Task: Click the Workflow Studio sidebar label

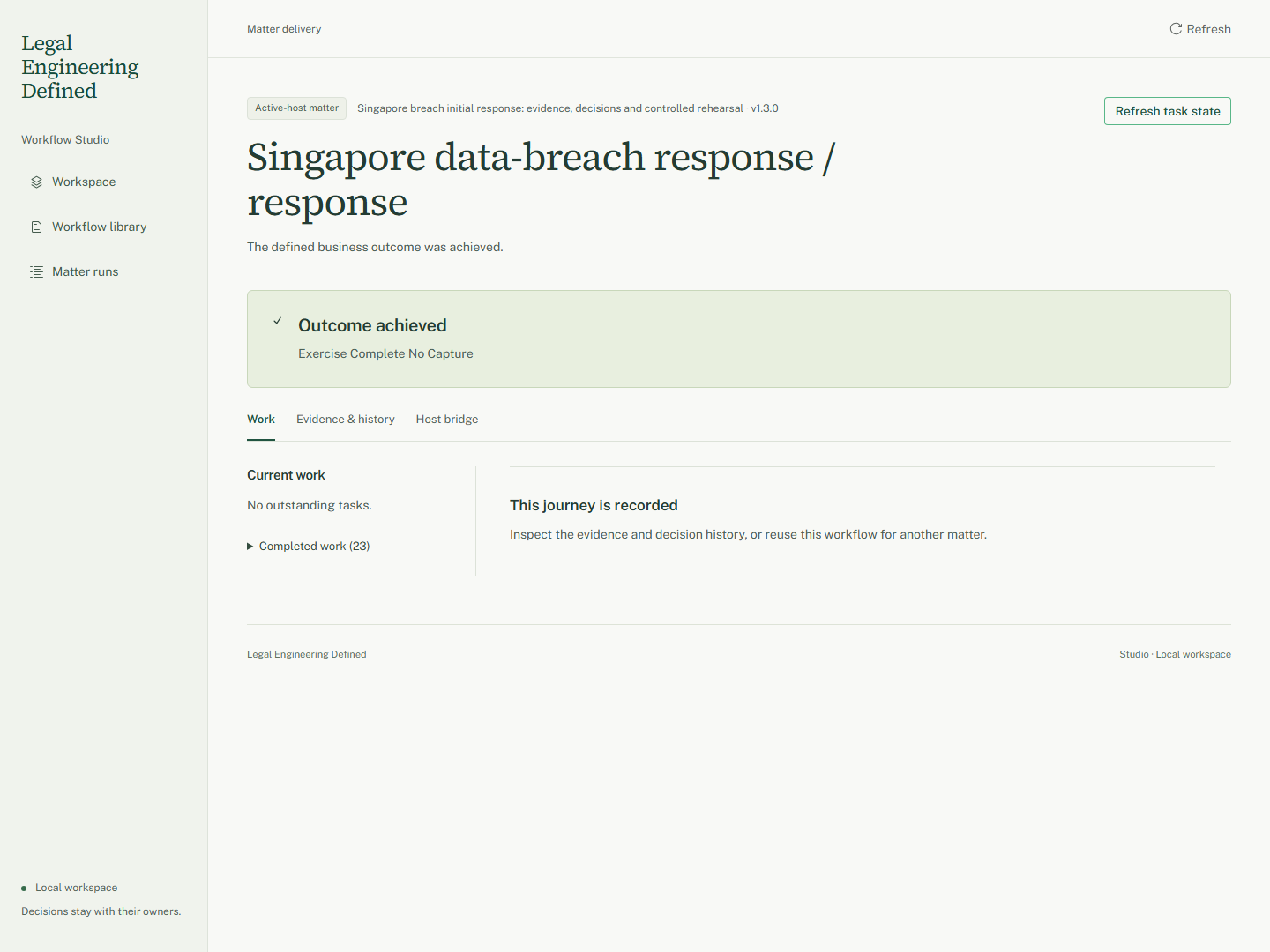Action: click(x=65, y=140)
